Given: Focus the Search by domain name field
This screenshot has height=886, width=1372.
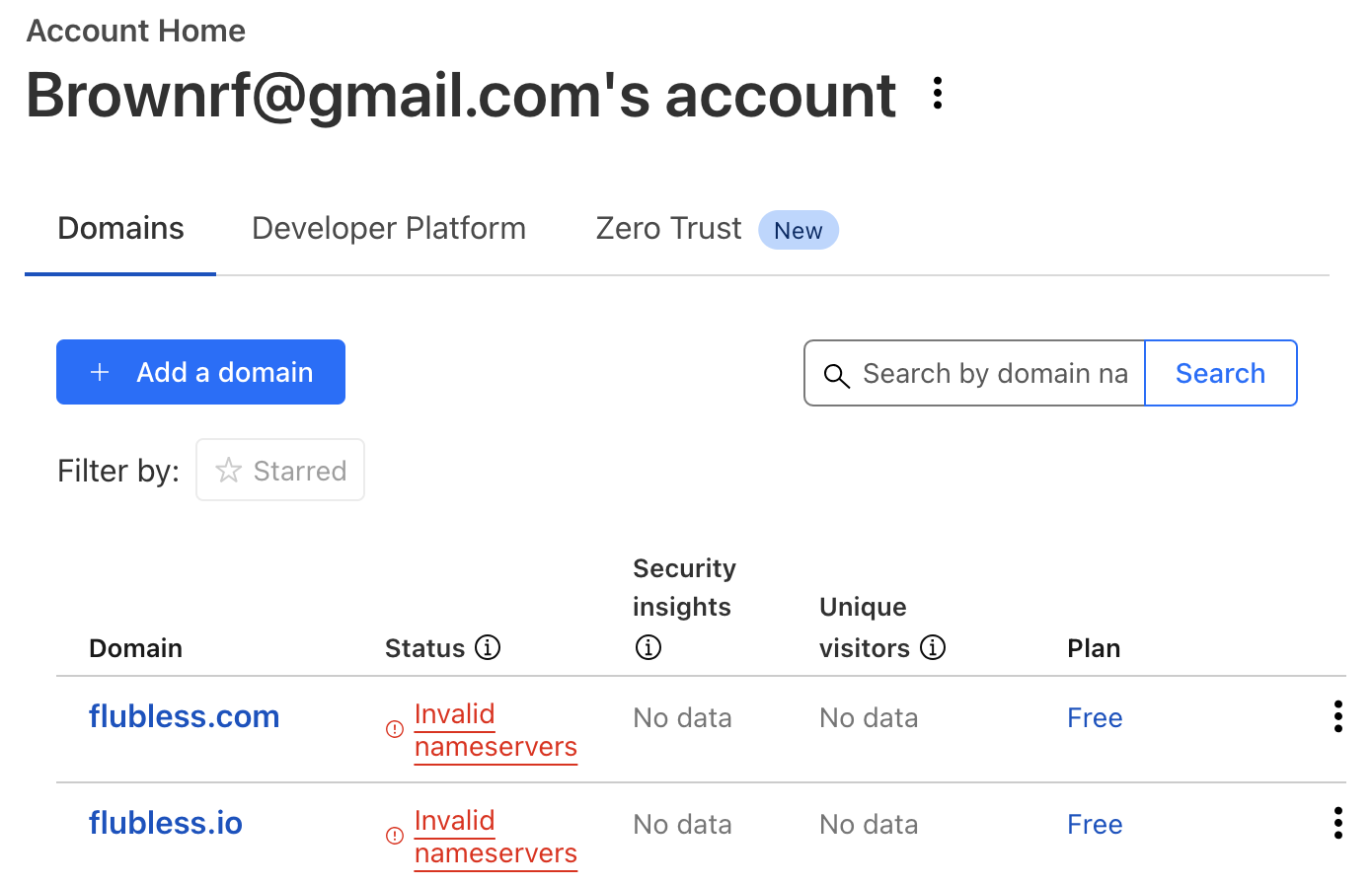Looking at the screenshot, I should pos(975,373).
